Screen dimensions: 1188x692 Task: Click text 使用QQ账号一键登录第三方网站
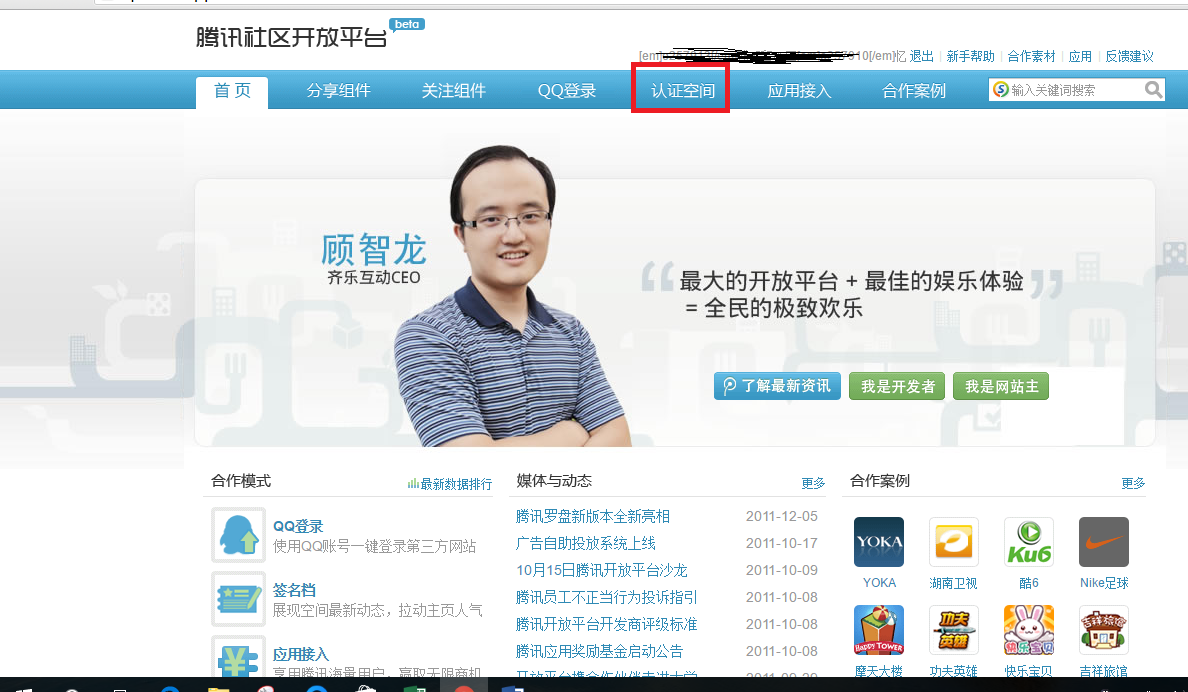pyautogui.click(x=374, y=546)
